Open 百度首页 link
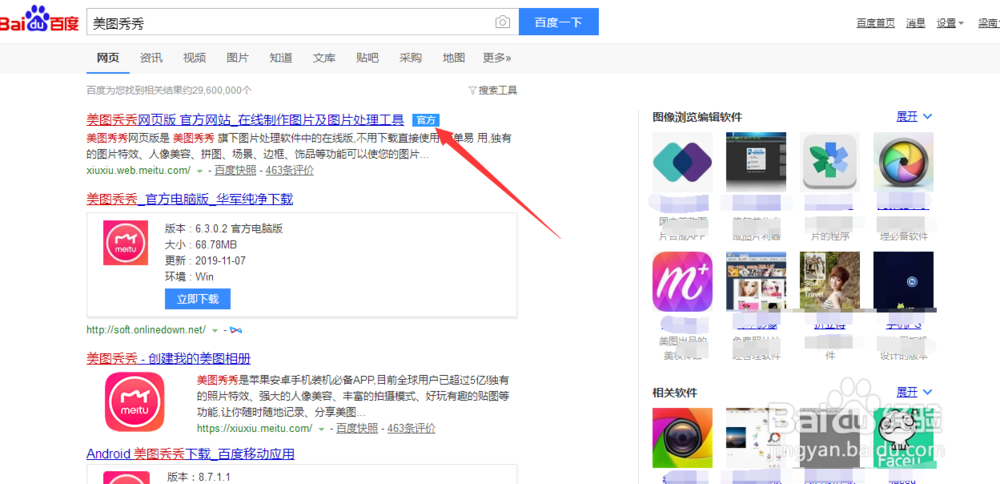 pyautogui.click(x=876, y=24)
